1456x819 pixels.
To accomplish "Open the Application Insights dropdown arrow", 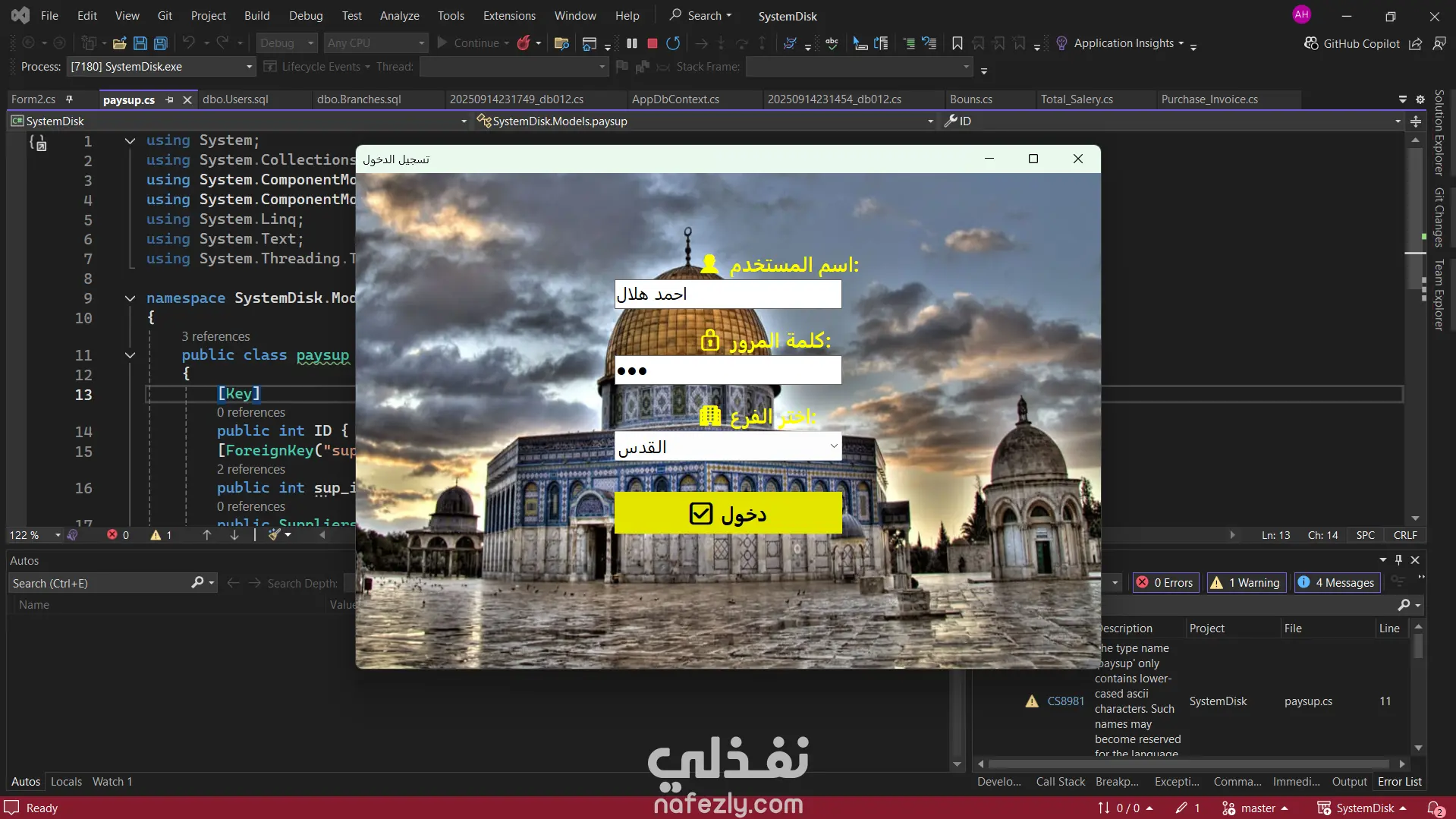I will 1181,43.
